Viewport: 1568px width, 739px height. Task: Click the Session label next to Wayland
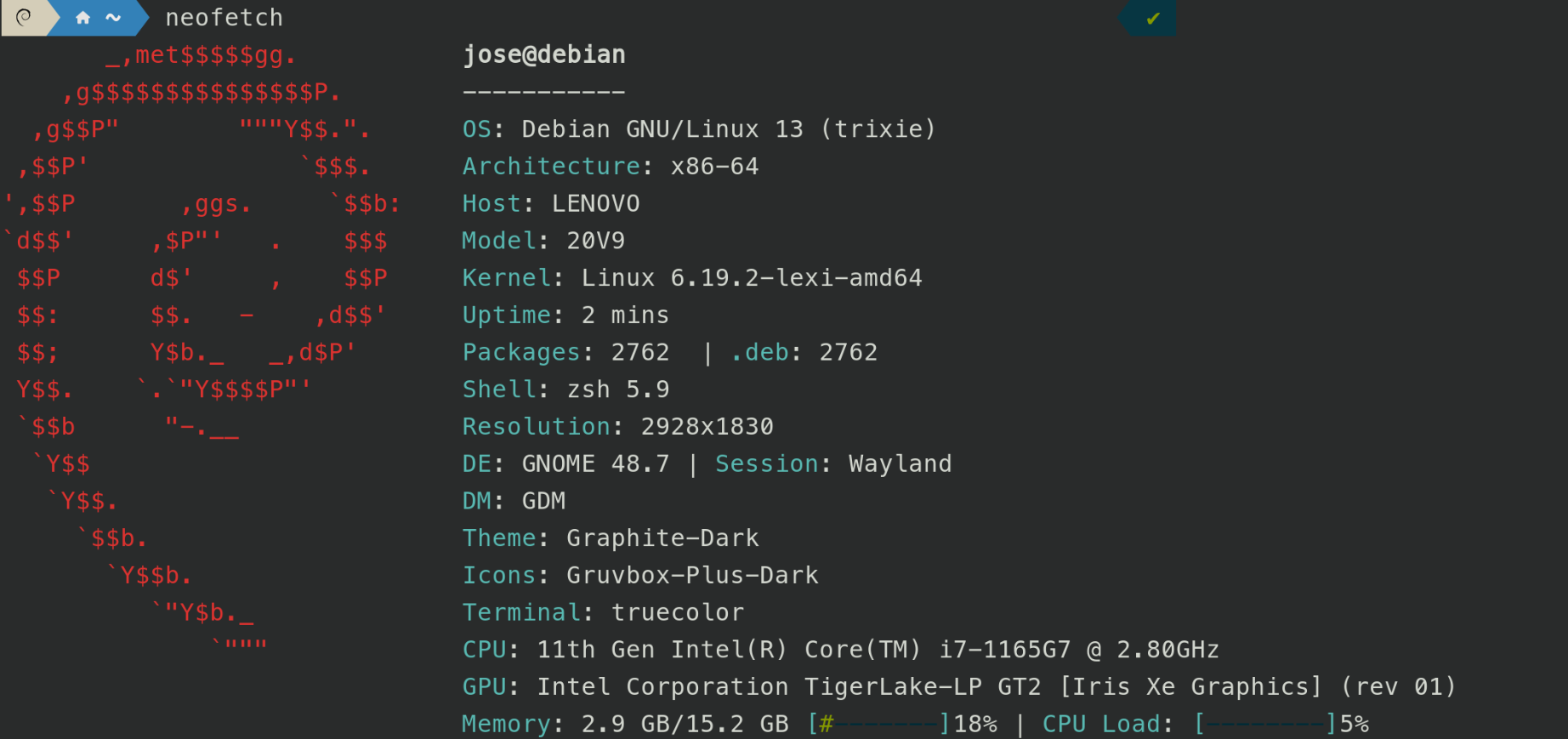tap(767, 464)
